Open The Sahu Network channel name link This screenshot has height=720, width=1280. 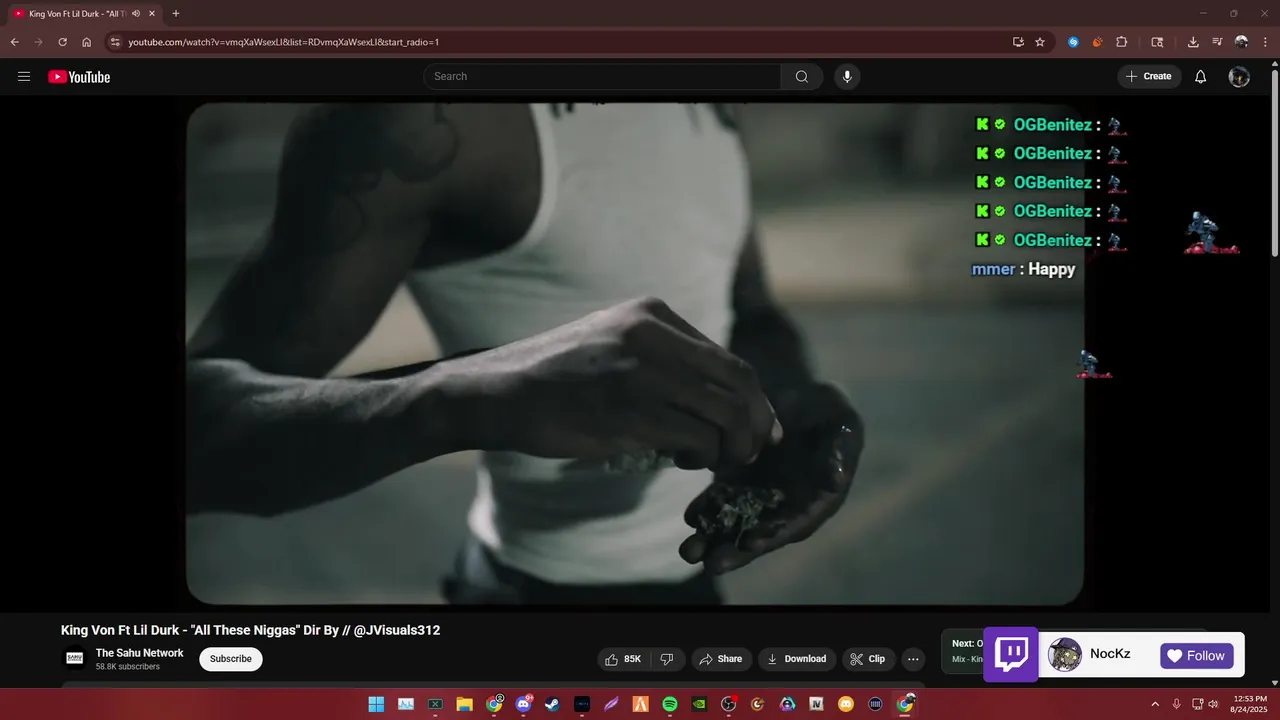[139, 653]
